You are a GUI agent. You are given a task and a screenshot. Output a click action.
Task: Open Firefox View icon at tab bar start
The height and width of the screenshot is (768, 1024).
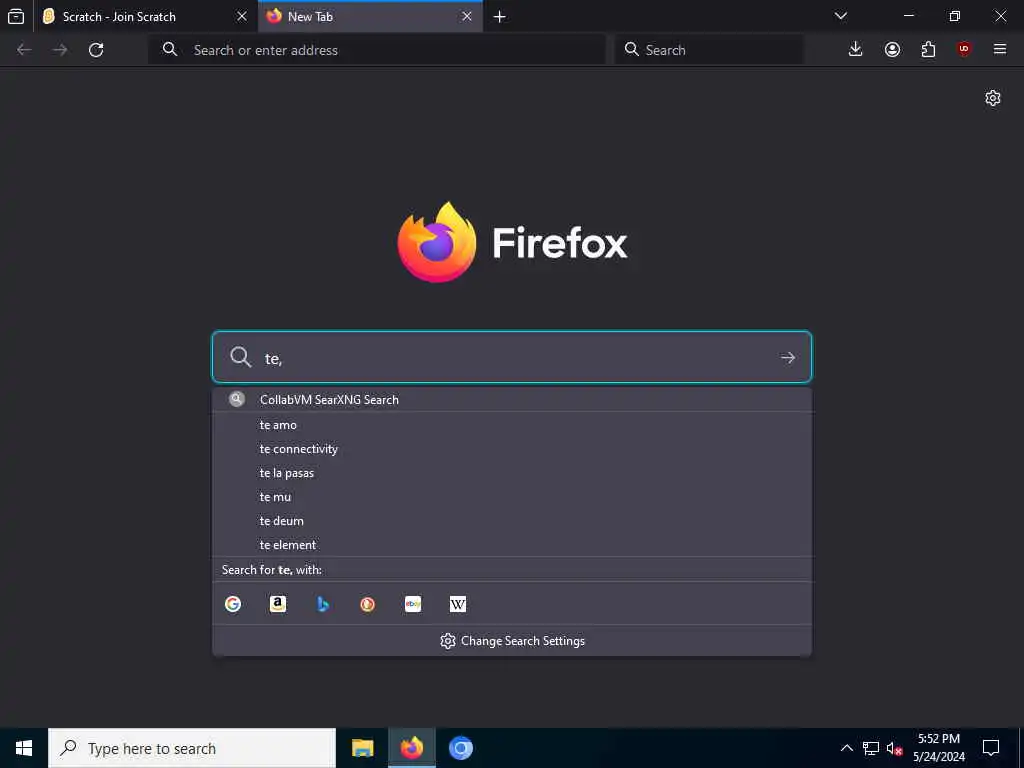click(16, 16)
